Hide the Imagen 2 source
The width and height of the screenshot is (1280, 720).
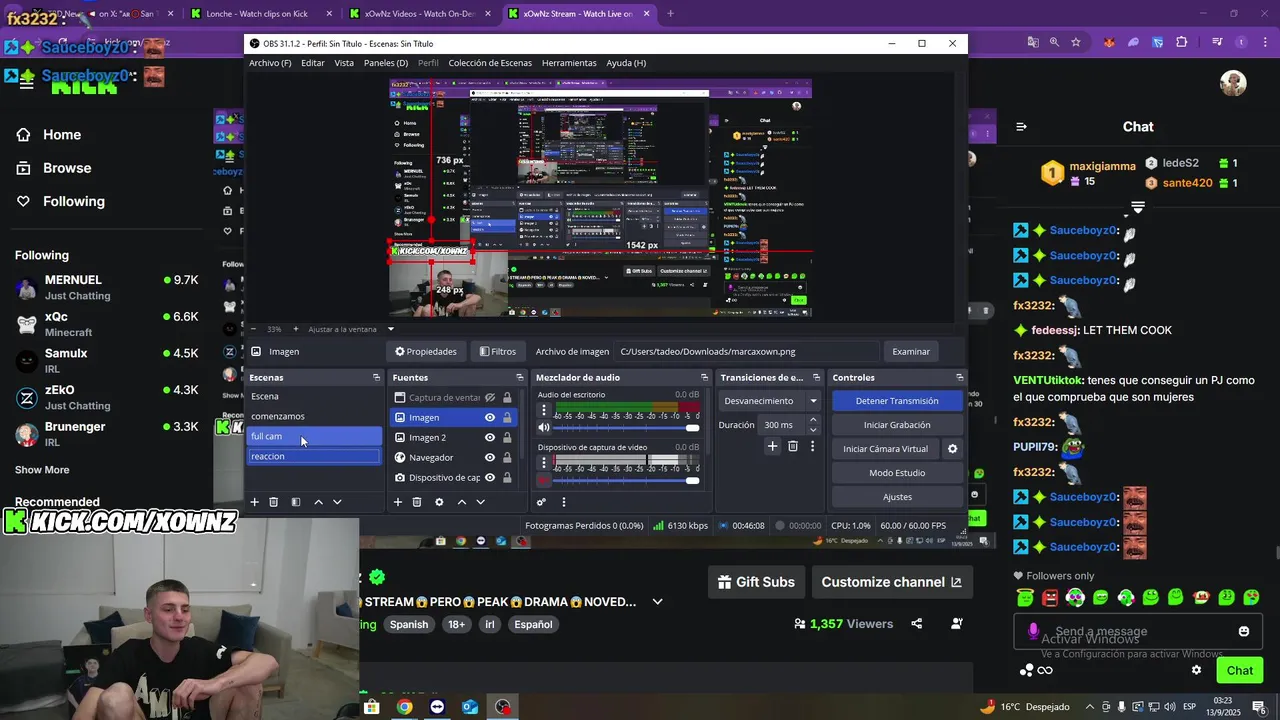click(490, 437)
